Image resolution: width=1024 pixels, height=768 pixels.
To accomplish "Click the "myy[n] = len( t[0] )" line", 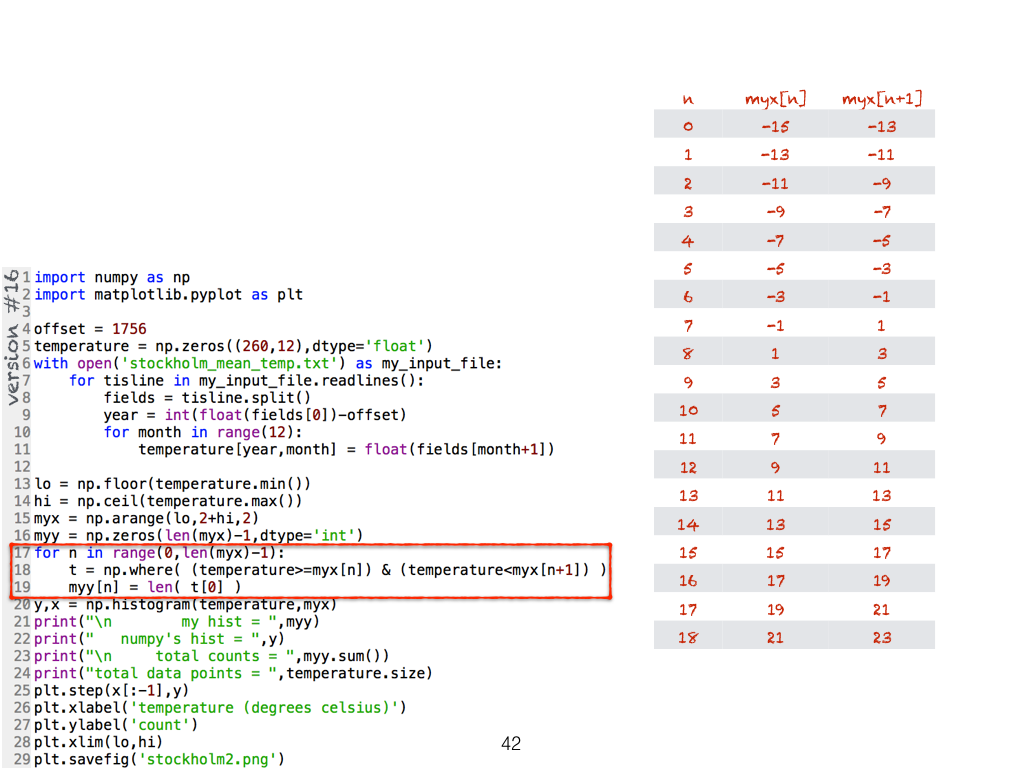I will [x=155, y=587].
